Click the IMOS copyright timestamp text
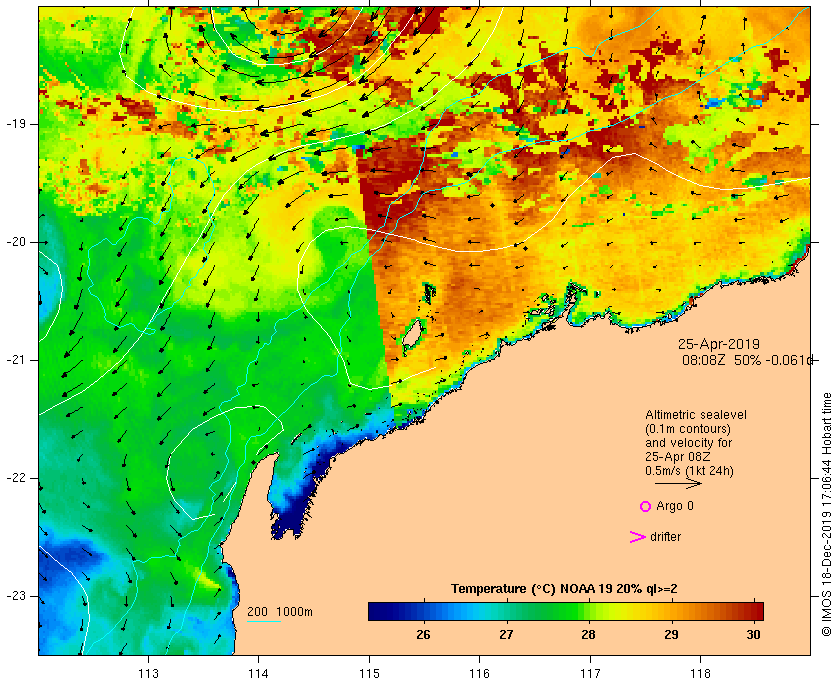This screenshot has width=840, height=680. click(827, 514)
